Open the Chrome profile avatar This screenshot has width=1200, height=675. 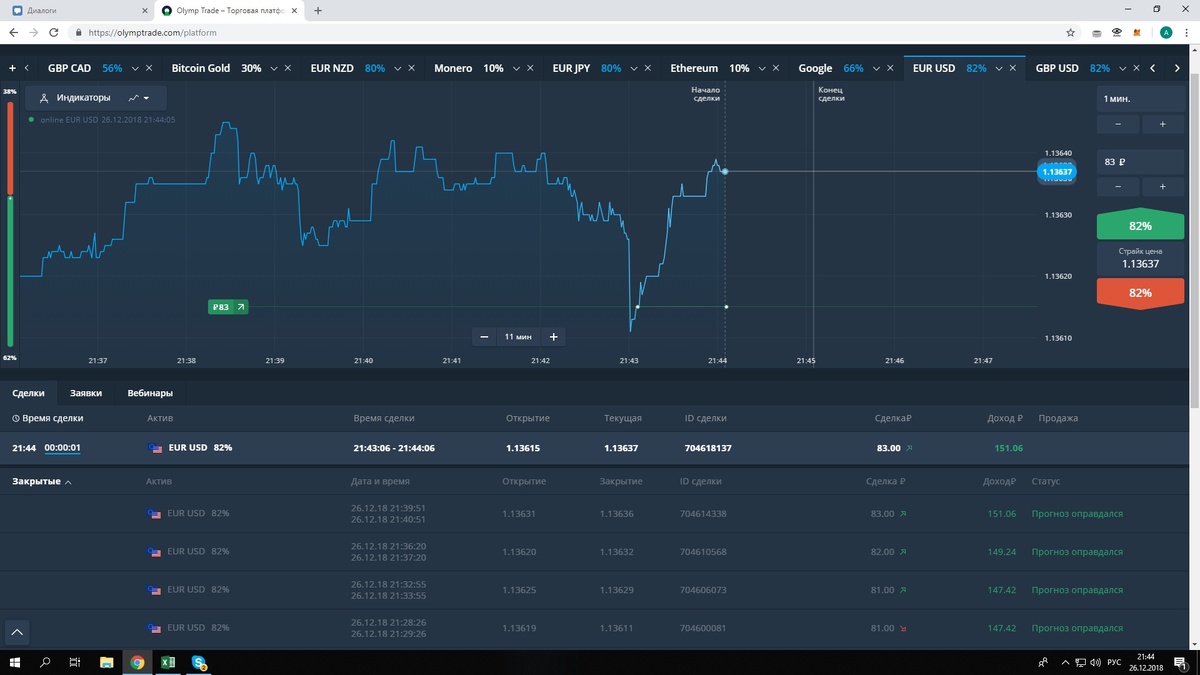(x=1166, y=32)
